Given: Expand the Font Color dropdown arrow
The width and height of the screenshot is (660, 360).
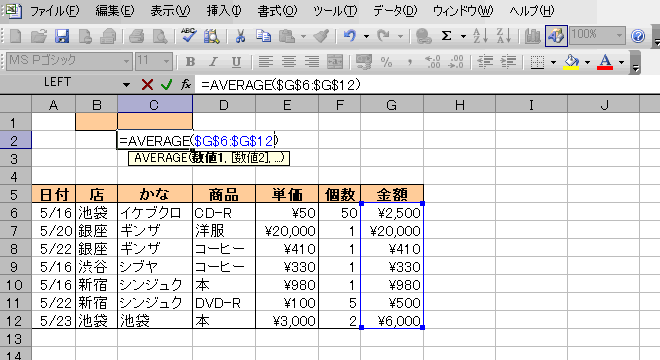Looking at the screenshot, I should (621, 62).
